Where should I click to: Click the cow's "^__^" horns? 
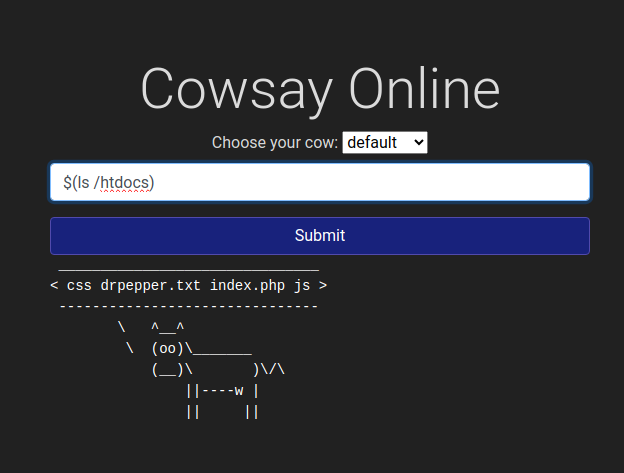pos(168,327)
